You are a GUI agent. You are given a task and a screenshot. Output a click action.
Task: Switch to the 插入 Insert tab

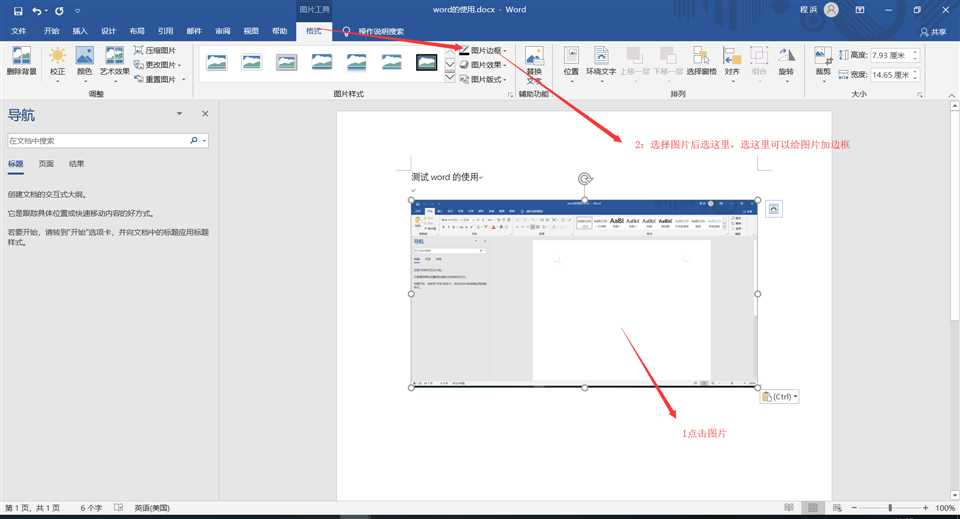(x=80, y=31)
